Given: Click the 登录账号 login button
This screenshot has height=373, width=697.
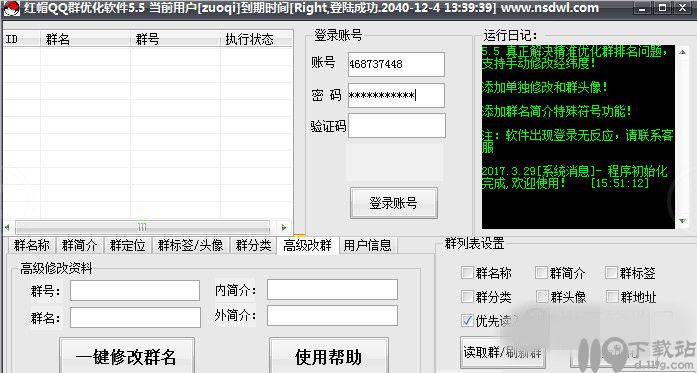Looking at the screenshot, I should 393,203.
